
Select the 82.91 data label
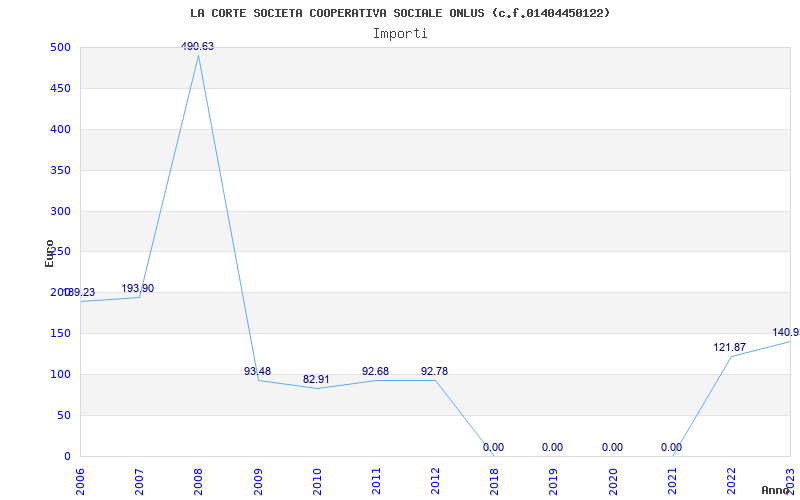(x=316, y=379)
